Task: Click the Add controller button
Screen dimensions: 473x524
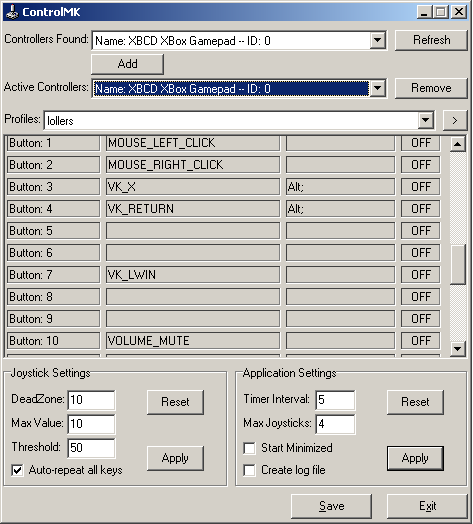Action: point(127,64)
